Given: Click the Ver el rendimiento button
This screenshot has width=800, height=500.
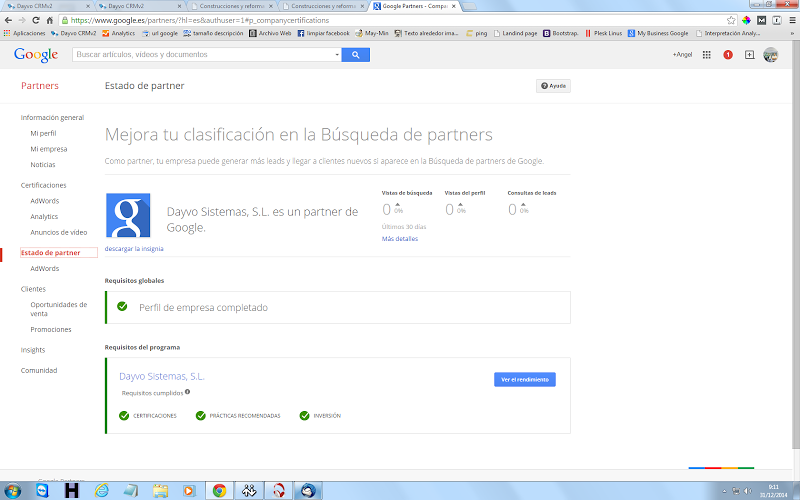Looking at the screenshot, I should click(524, 380).
